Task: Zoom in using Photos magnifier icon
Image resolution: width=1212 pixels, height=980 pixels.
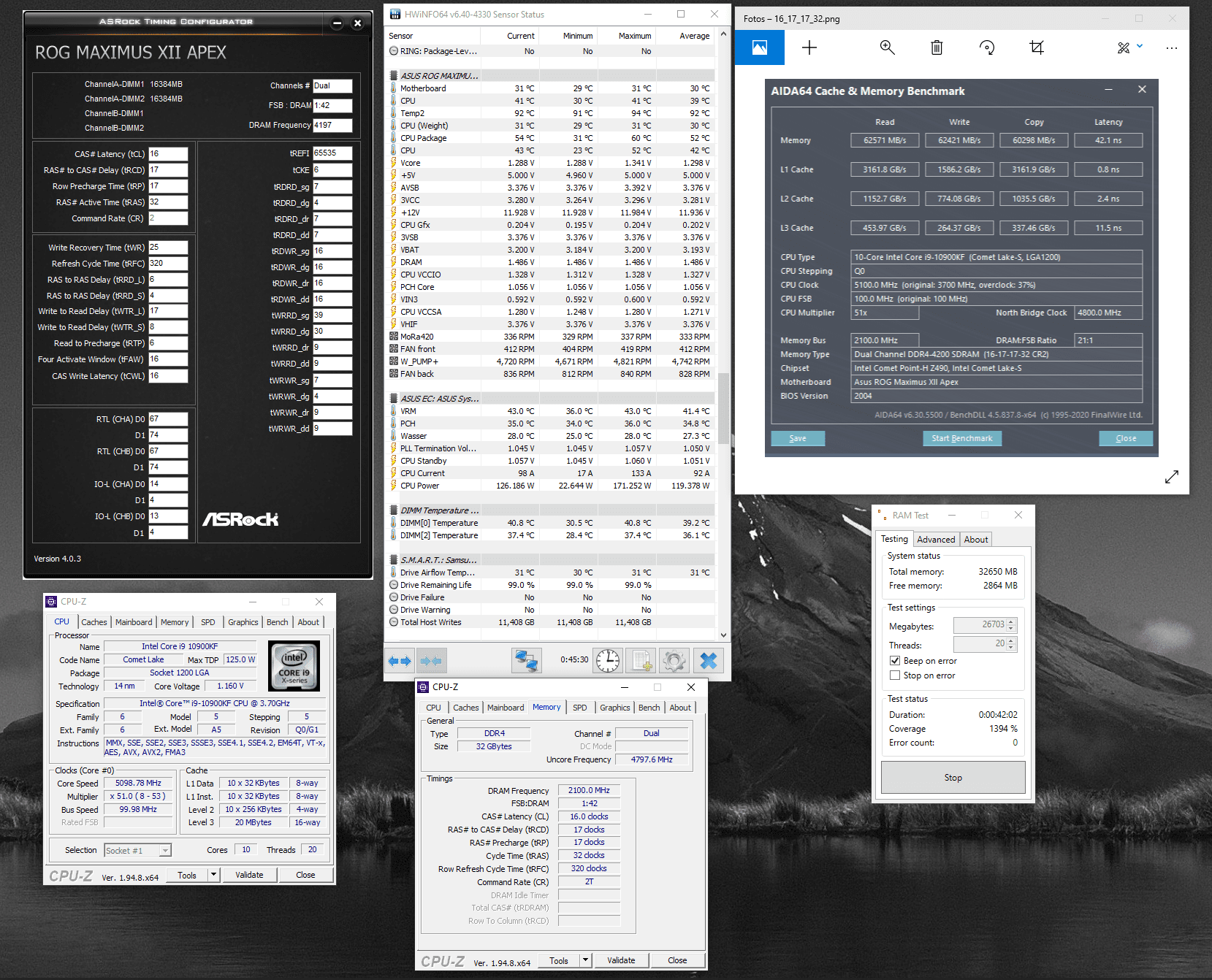Action: 888,47
